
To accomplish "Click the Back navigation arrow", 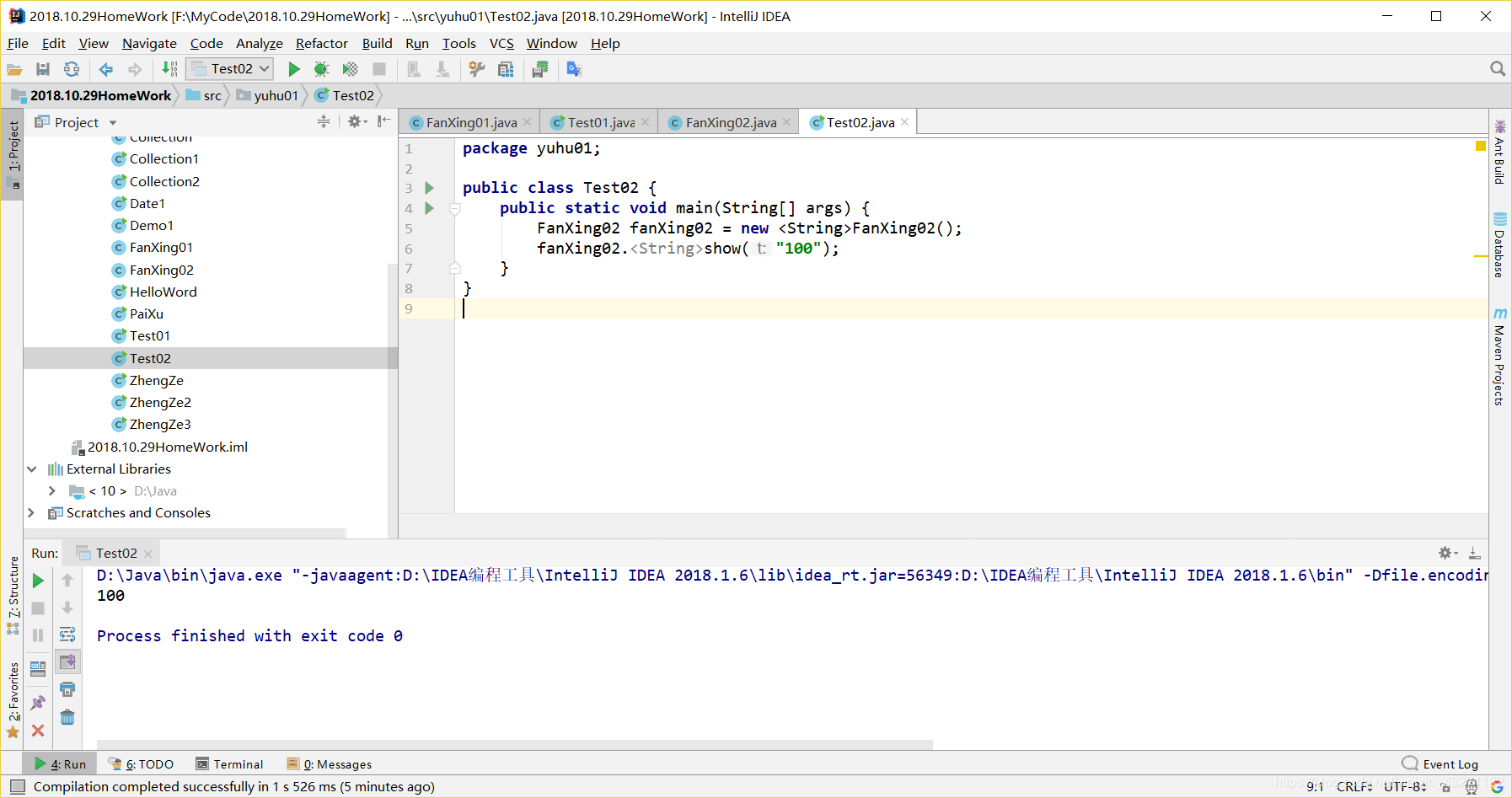I will coord(106,69).
